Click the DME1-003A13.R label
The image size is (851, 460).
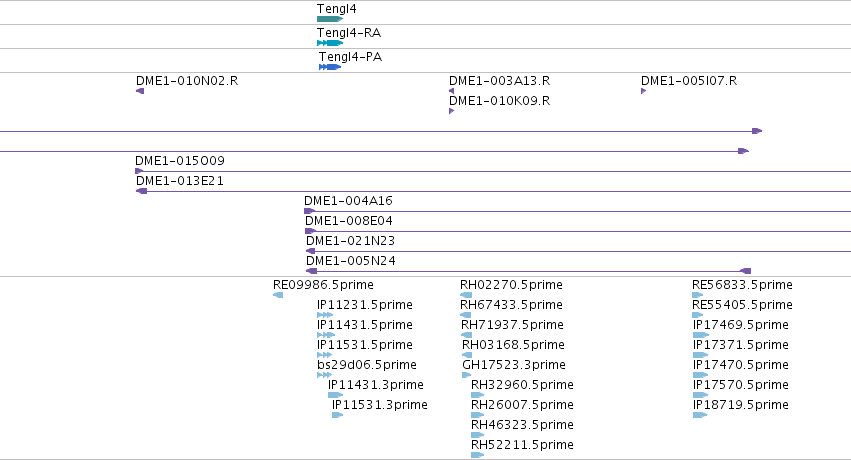tap(499, 81)
